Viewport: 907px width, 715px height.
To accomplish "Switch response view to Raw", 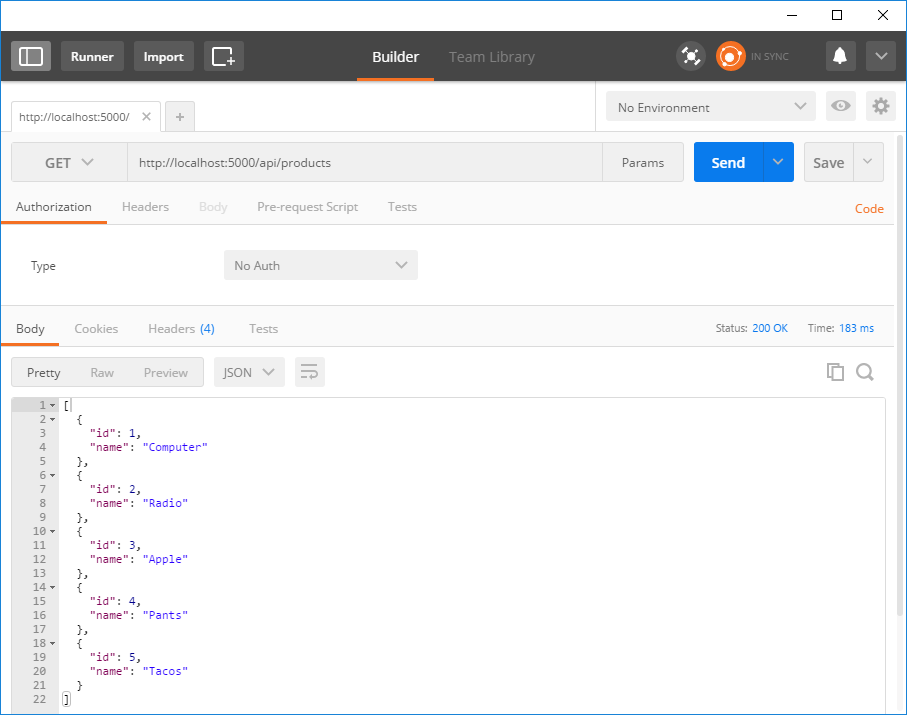I will coord(102,372).
